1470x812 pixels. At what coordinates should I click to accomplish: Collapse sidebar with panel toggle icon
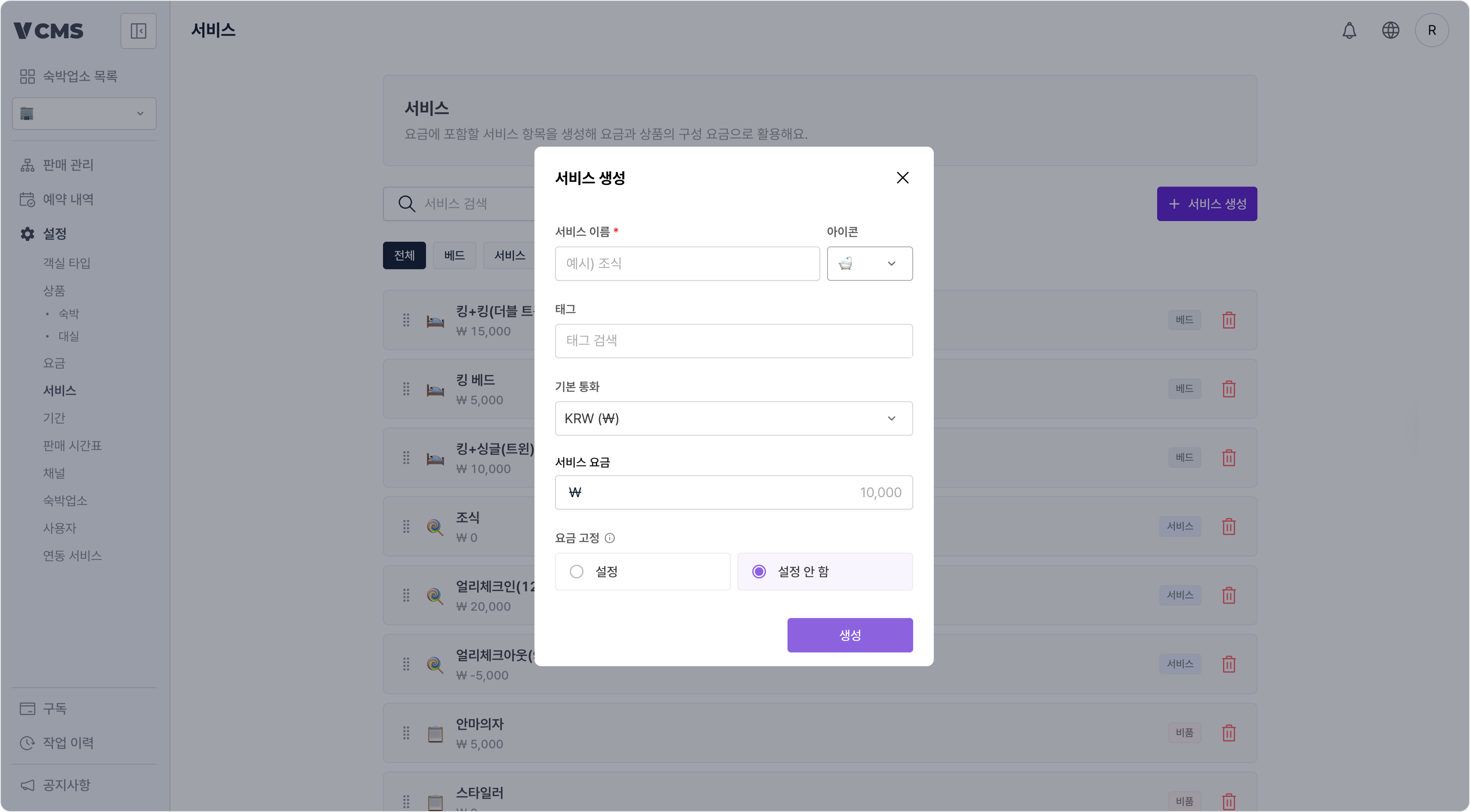[139, 30]
